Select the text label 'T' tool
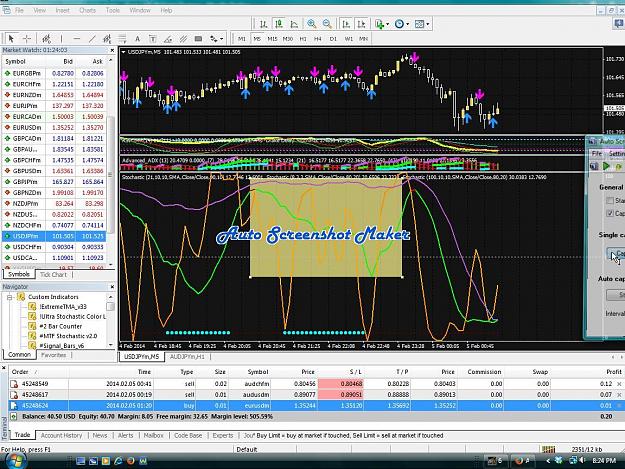 click(x=153, y=39)
